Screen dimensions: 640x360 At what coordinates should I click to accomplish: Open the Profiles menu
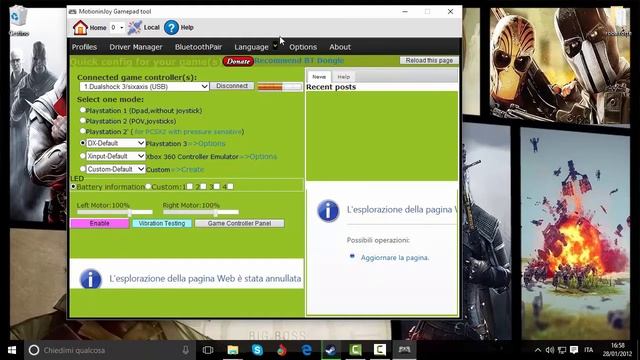(x=84, y=47)
